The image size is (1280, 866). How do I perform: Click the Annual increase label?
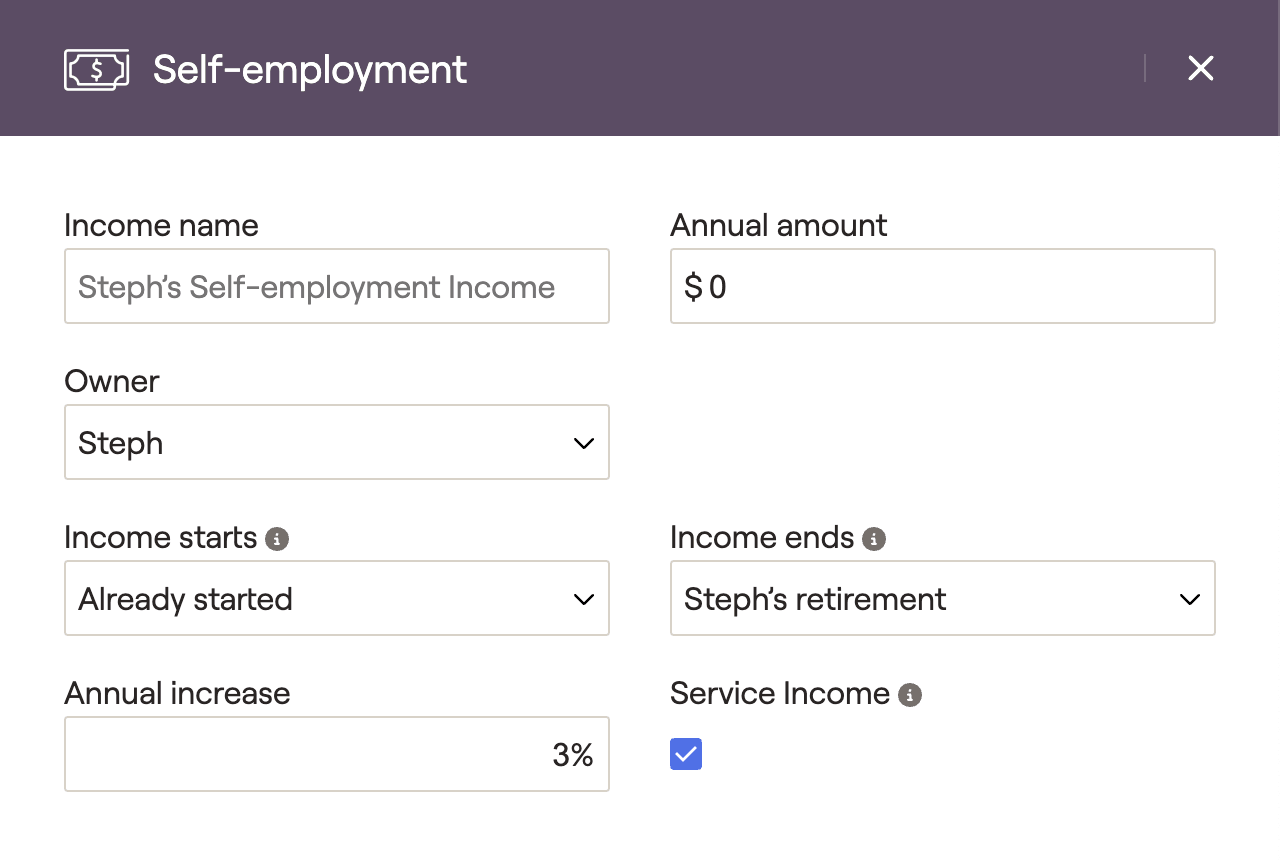177,693
